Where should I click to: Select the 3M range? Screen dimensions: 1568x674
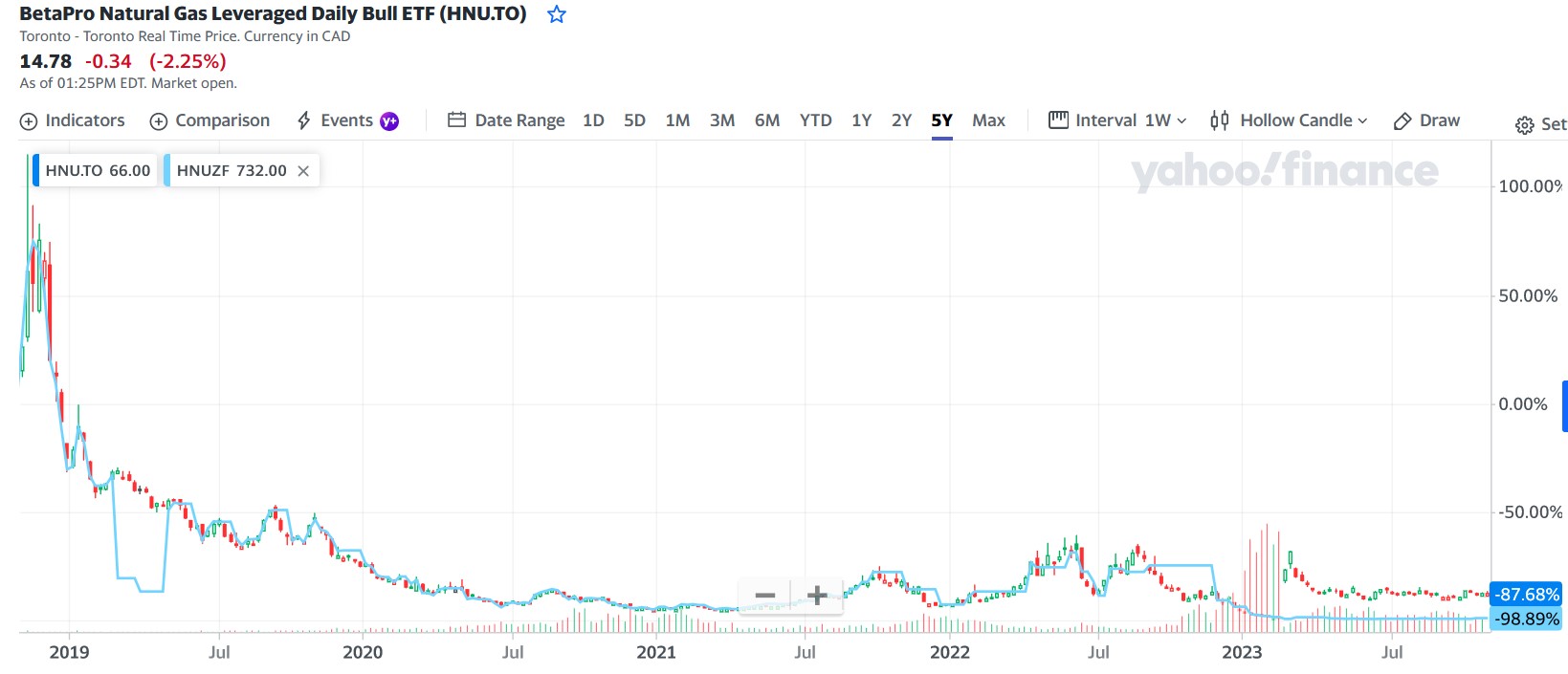point(722,120)
